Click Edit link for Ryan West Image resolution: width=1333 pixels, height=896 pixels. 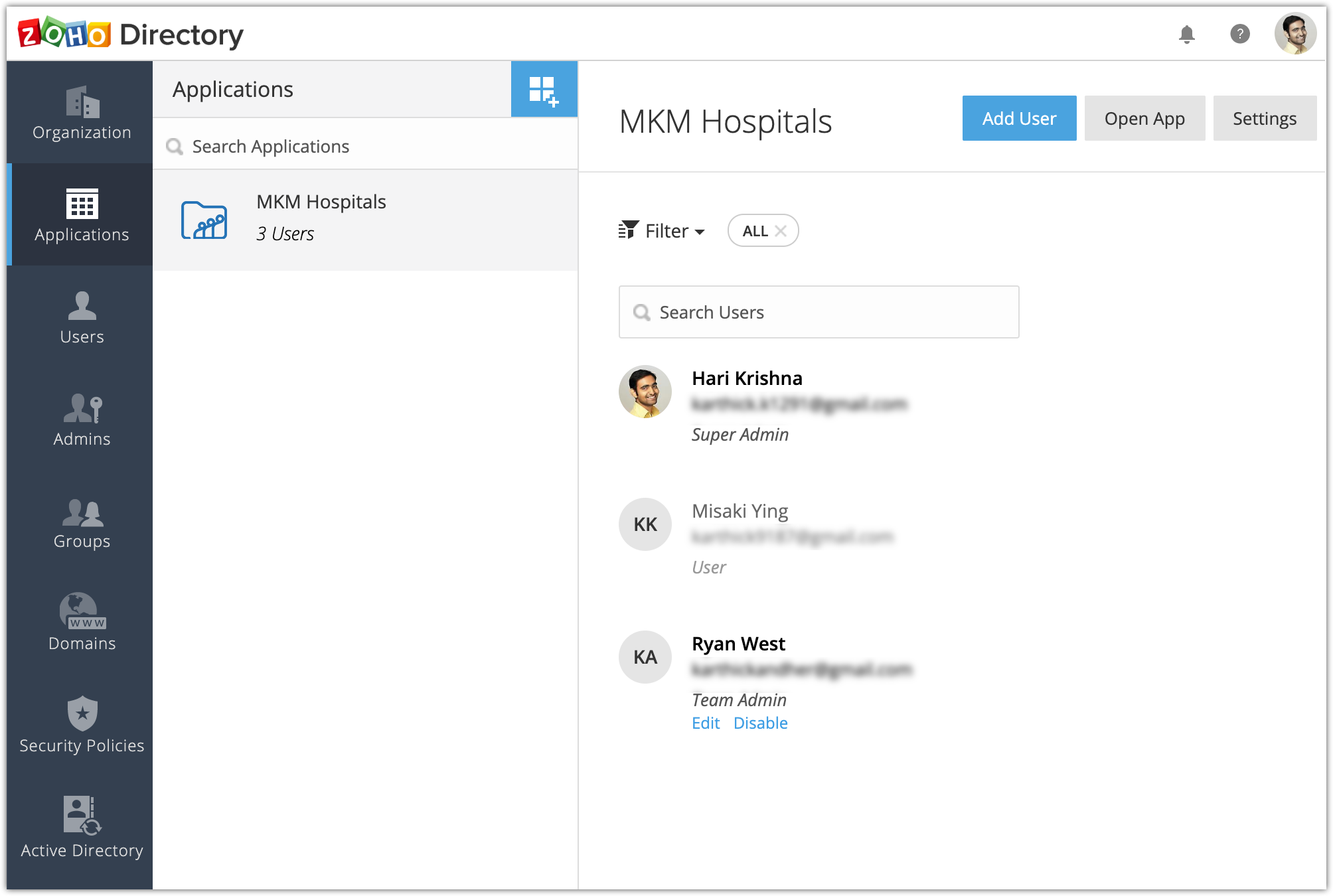(x=705, y=723)
